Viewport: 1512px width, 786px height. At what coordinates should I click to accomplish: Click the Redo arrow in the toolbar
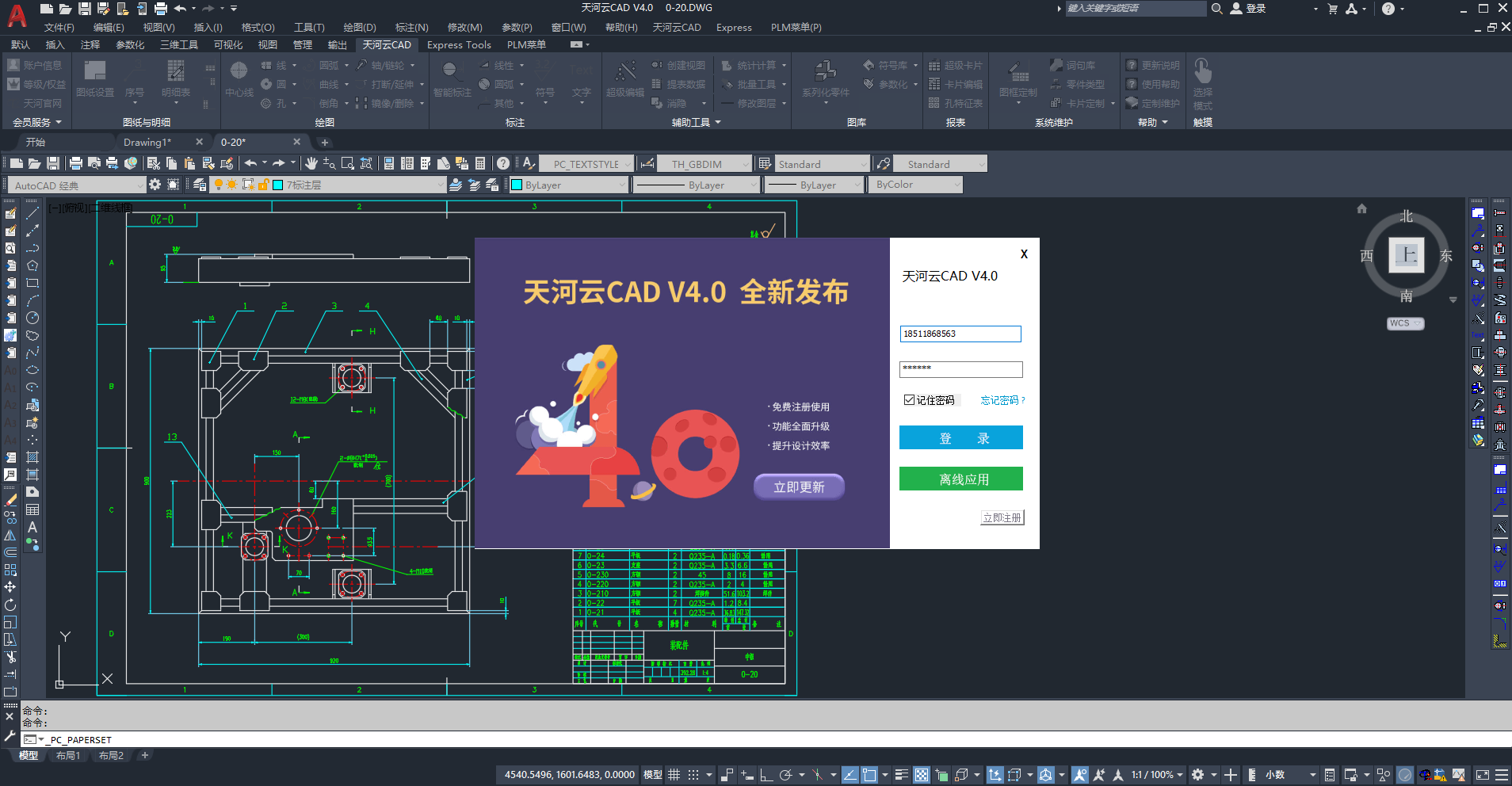(279, 163)
